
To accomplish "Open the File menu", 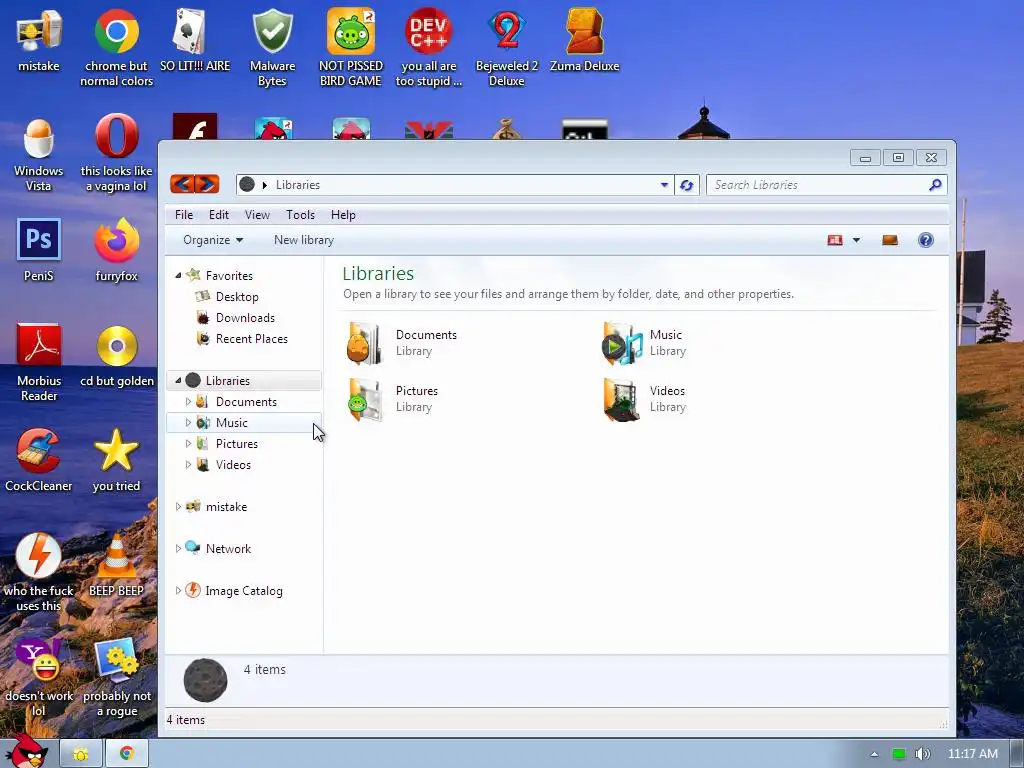I will (x=184, y=215).
